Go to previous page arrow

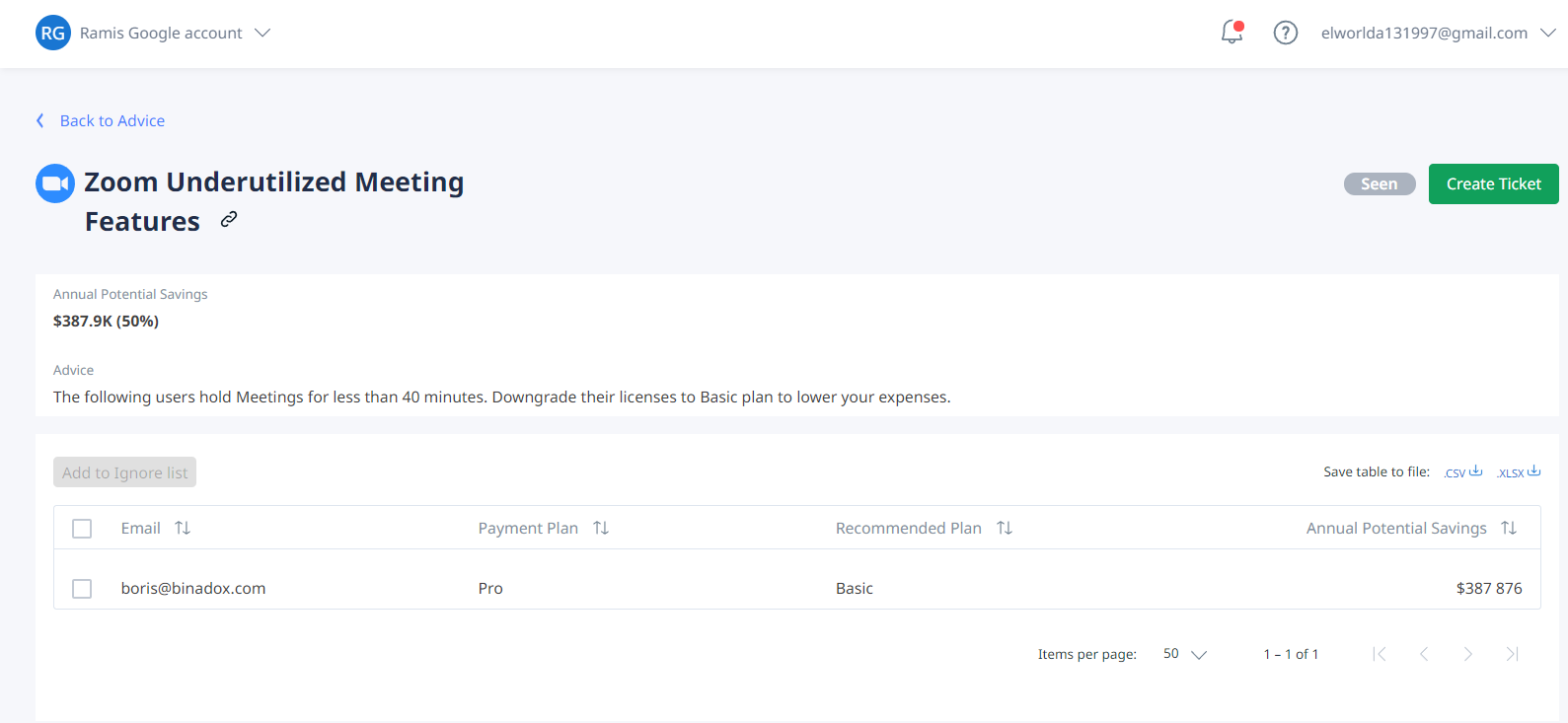click(1424, 654)
